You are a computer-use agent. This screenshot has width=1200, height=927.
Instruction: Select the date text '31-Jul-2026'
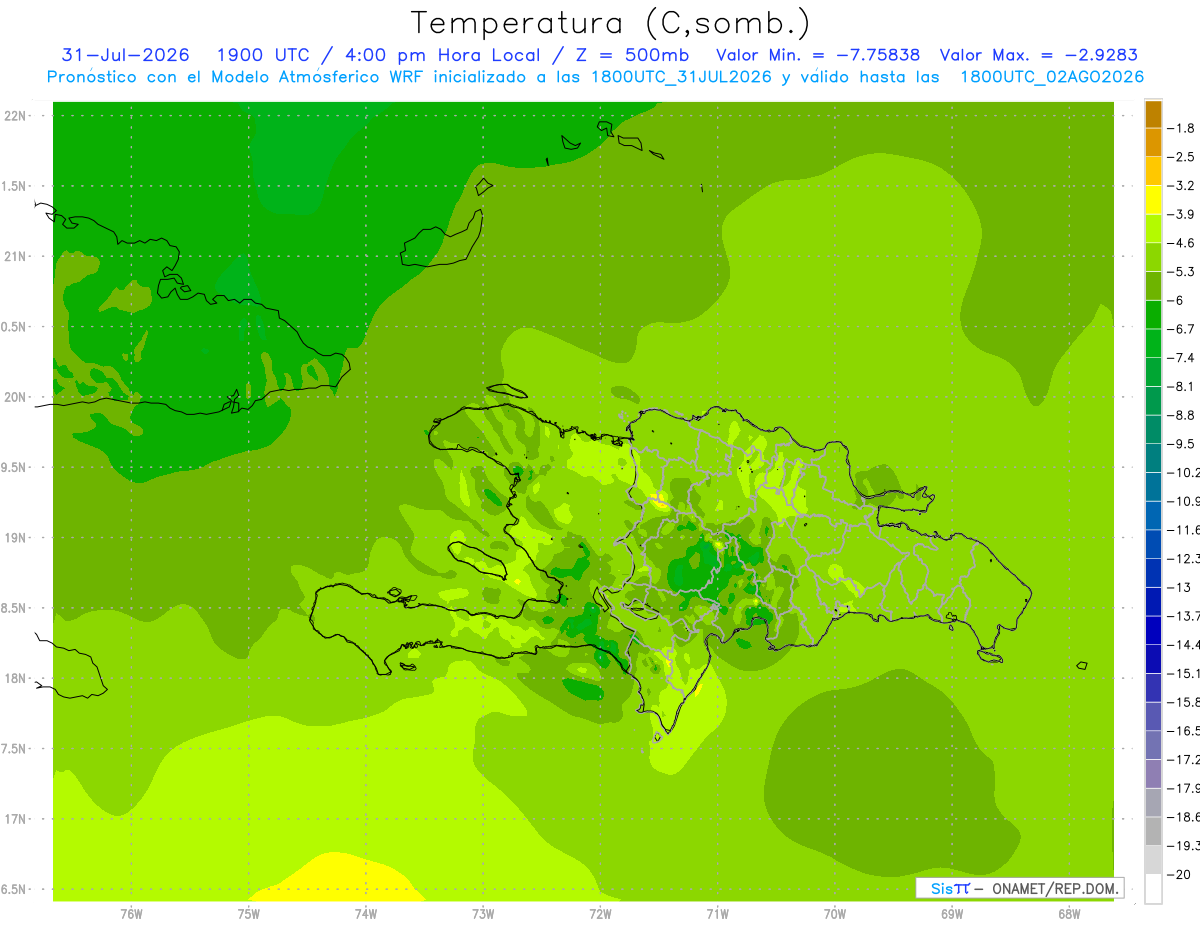(x=126, y=55)
